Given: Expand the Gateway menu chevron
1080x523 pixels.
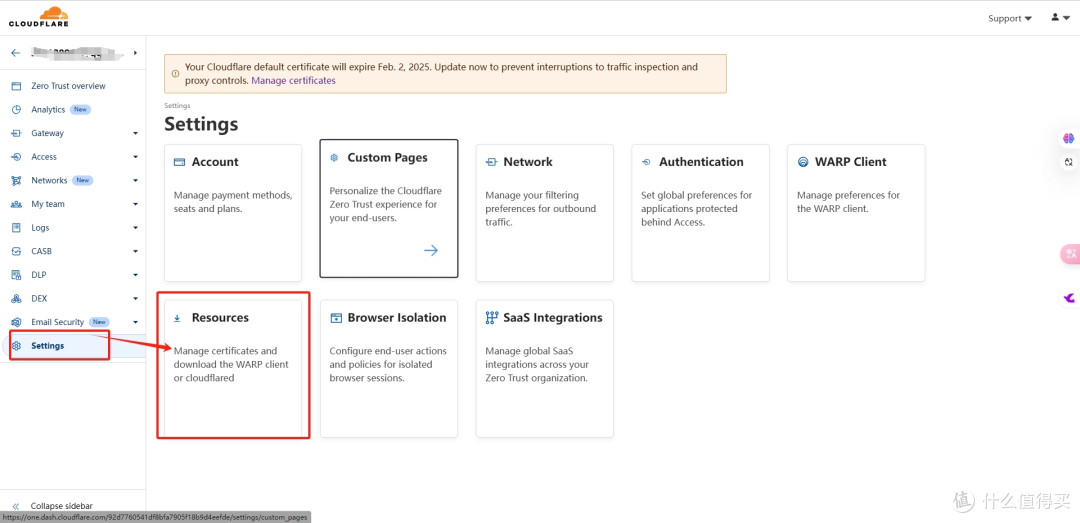Looking at the screenshot, I should coord(136,134).
